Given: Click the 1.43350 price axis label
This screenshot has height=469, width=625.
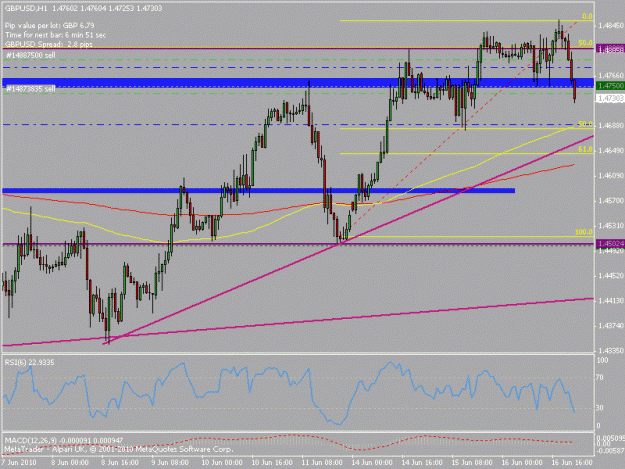Looking at the screenshot, I should [610, 351].
